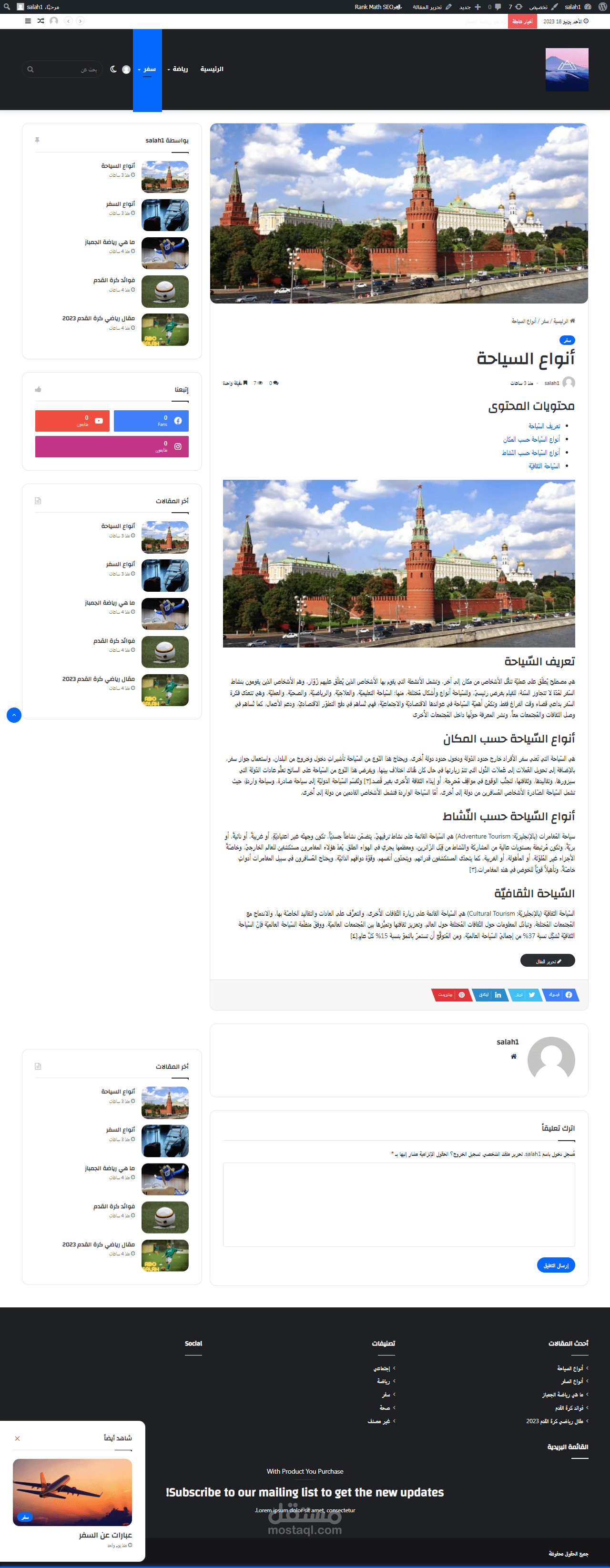Viewport: 610px width, 1568px height.
Task: Open footer category صحة
Action: [x=385, y=1408]
